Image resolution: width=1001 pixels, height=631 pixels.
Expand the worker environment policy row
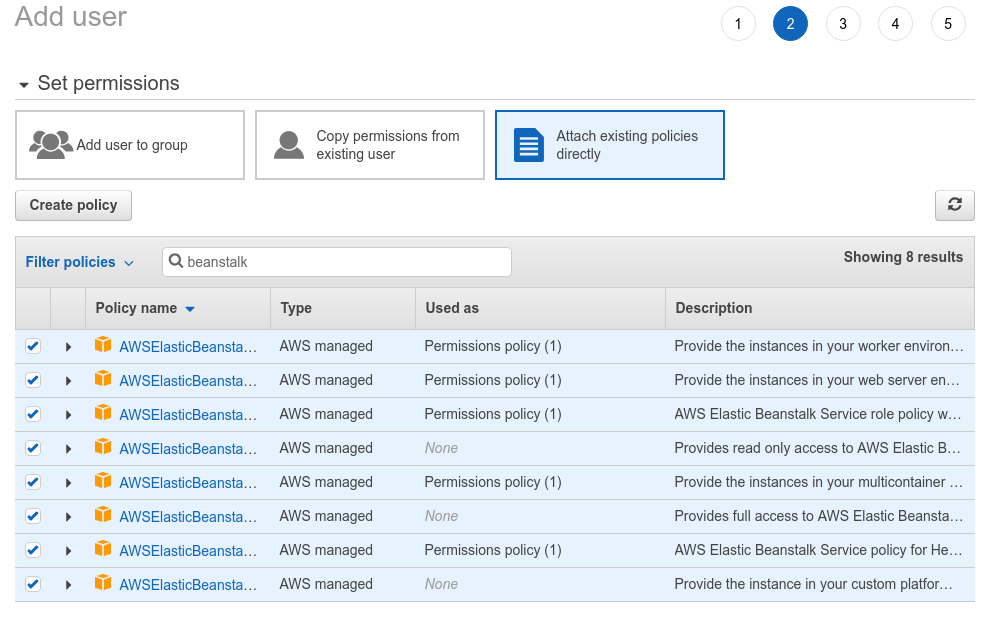pyautogui.click(x=68, y=347)
